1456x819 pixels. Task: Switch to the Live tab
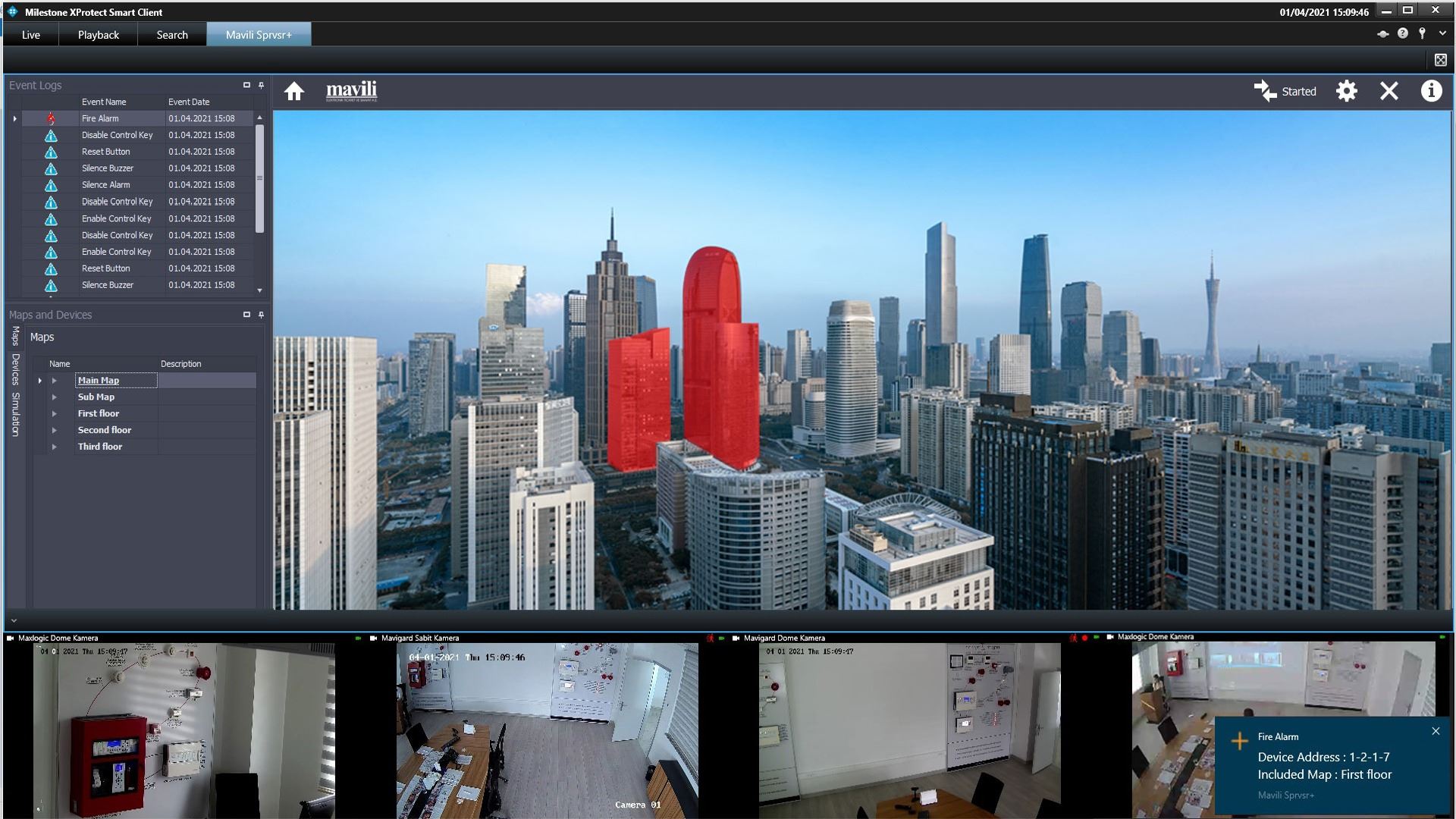coord(31,35)
